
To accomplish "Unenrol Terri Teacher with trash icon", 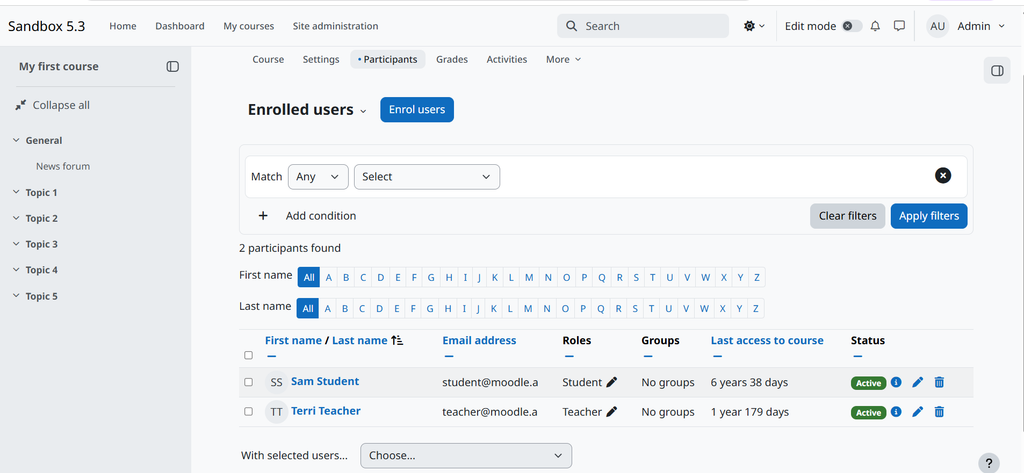I will (939, 412).
